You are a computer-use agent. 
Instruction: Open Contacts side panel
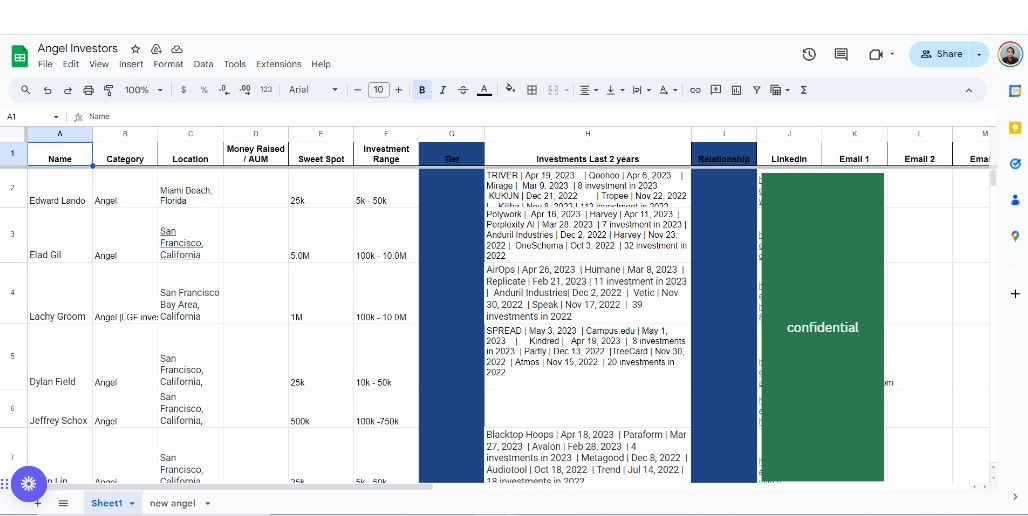click(x=1015, y=199)
